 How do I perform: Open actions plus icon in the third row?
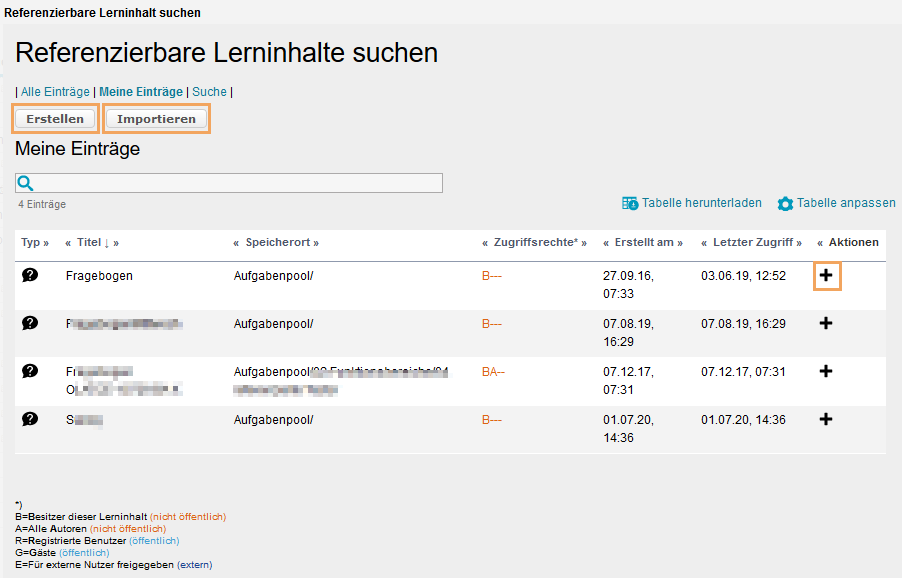pyautogui.click(x=825, y=371)
